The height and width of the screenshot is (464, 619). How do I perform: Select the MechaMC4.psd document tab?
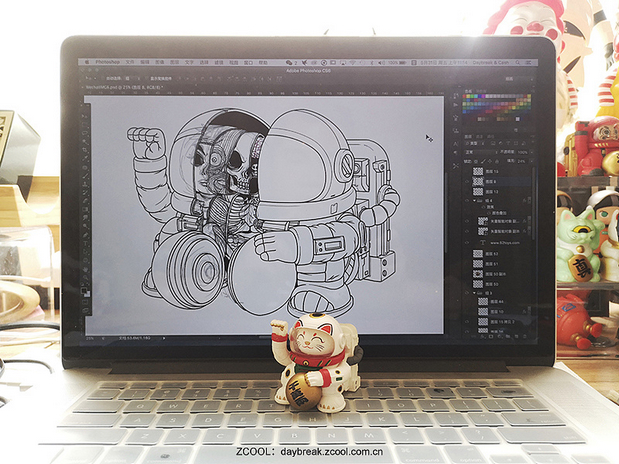pos(123,86)
